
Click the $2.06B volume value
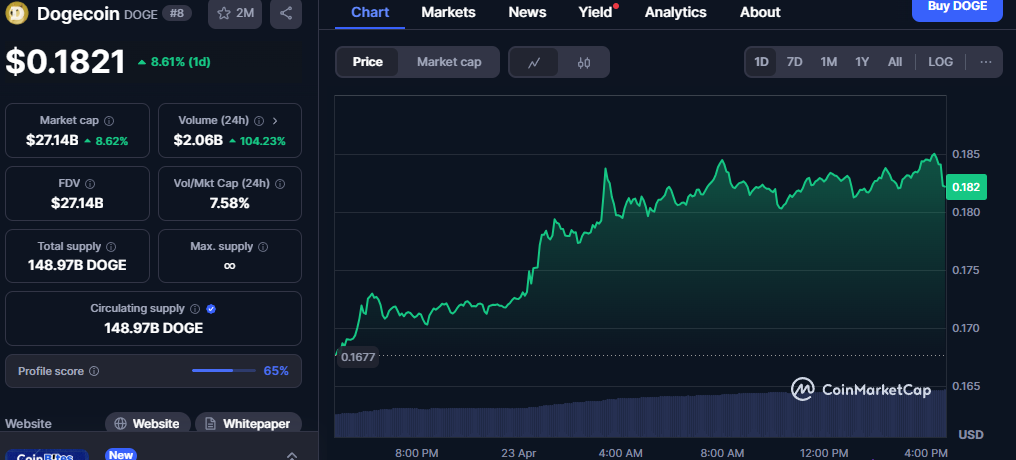tap(198, 141)
